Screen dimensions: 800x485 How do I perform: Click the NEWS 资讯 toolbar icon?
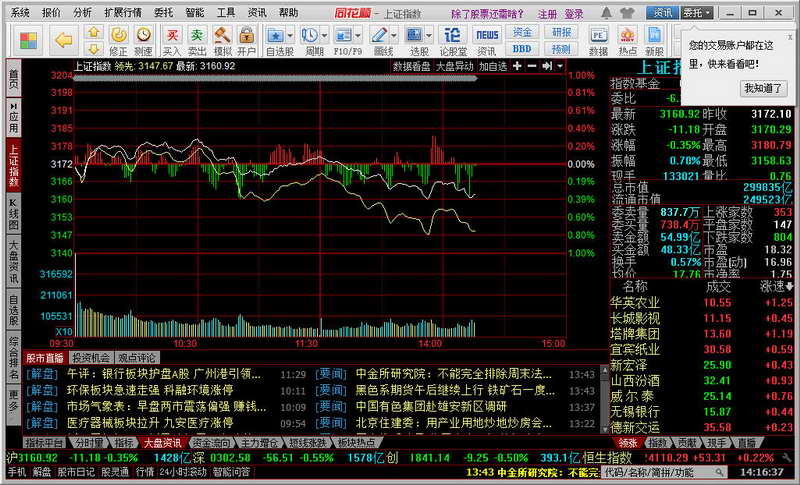pyautogui.click(x=487, y=40)
